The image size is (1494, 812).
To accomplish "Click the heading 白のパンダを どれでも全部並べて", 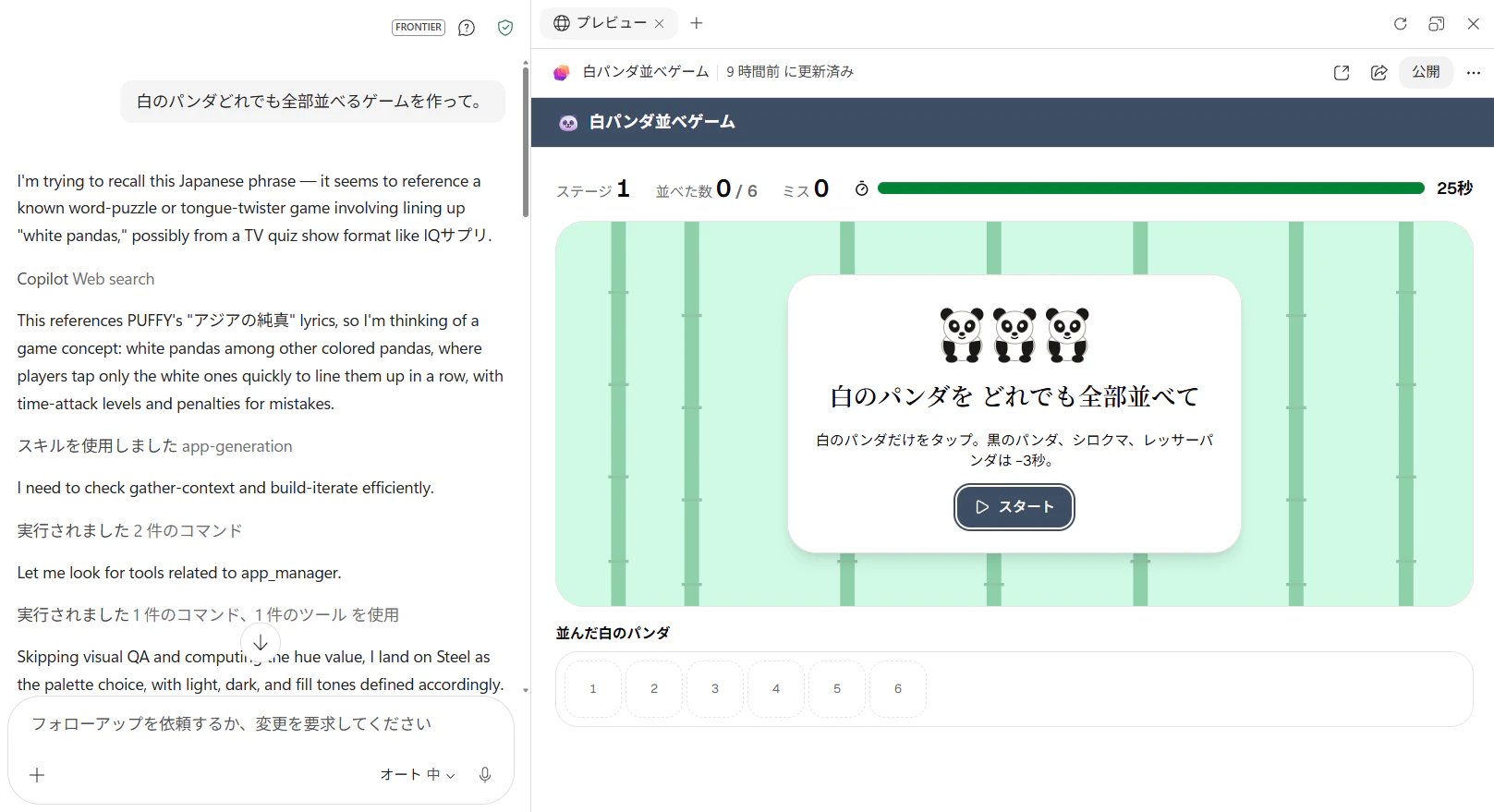I will click(1014, 397).
